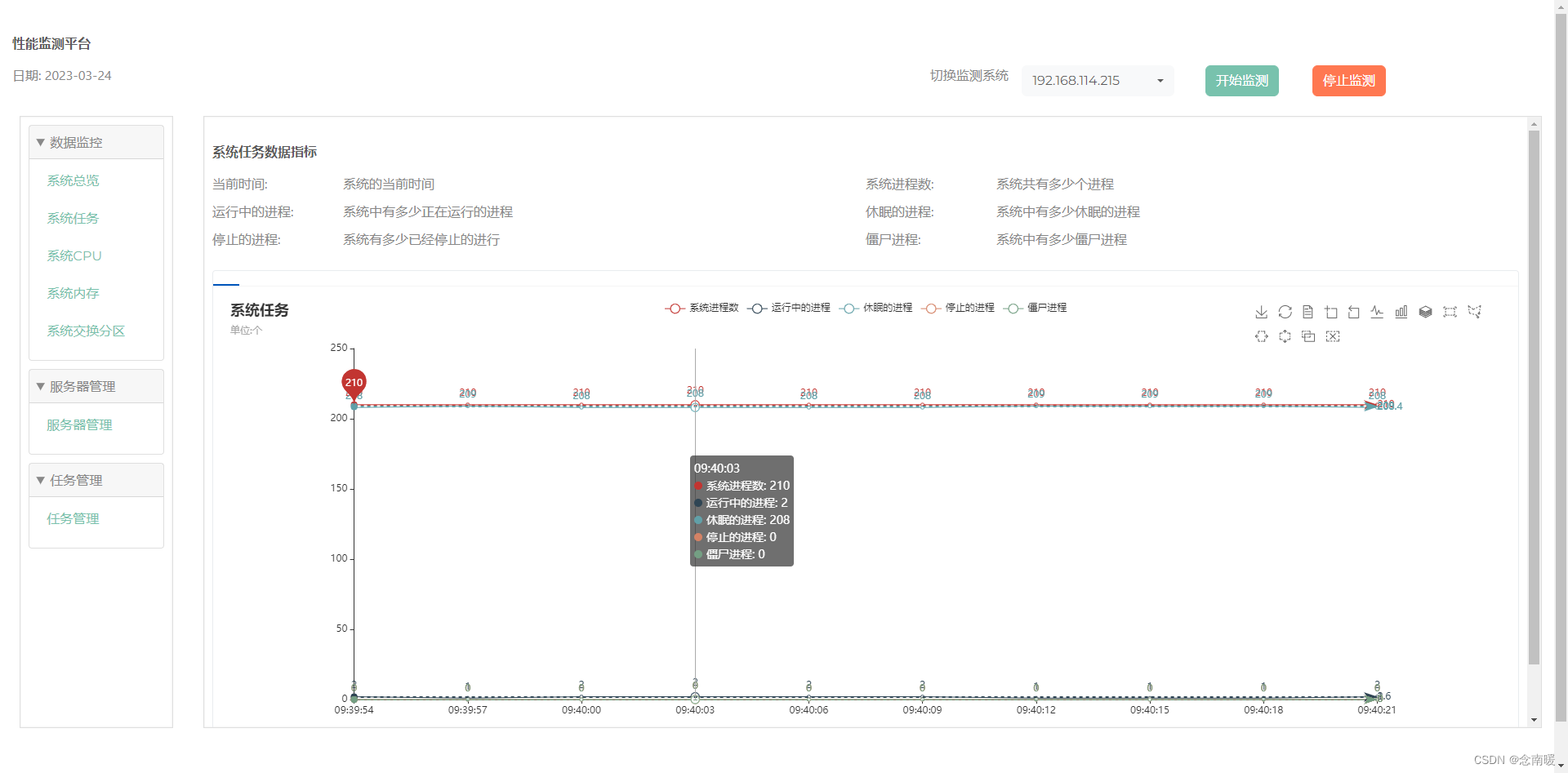Click the chart refresh/restore icon
Image resolution: width=1568 pixels, height=773 pixels.
1285,312
